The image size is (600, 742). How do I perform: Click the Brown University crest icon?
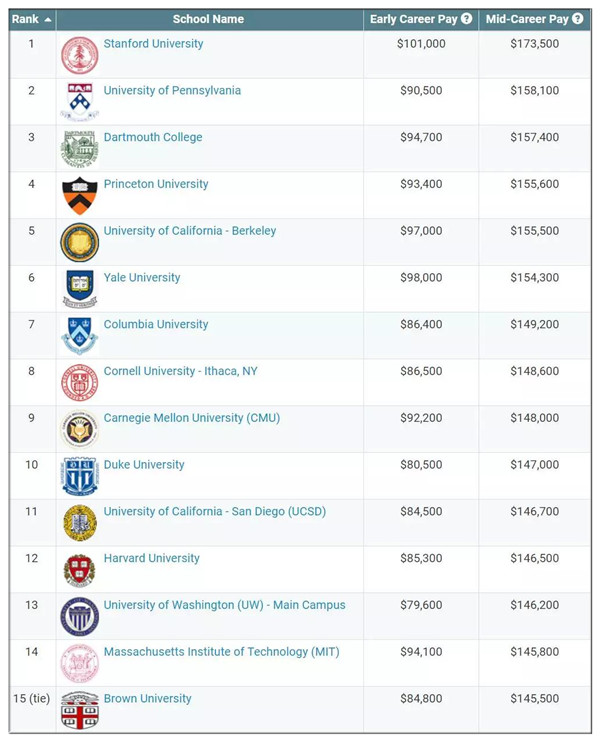79,710
